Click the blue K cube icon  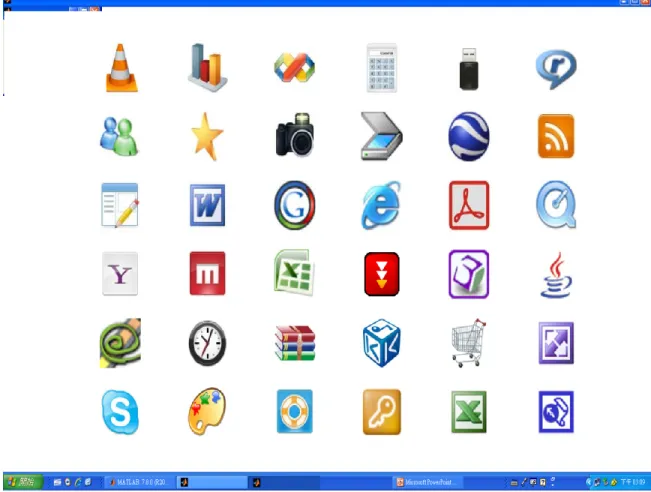click(382, 343)
